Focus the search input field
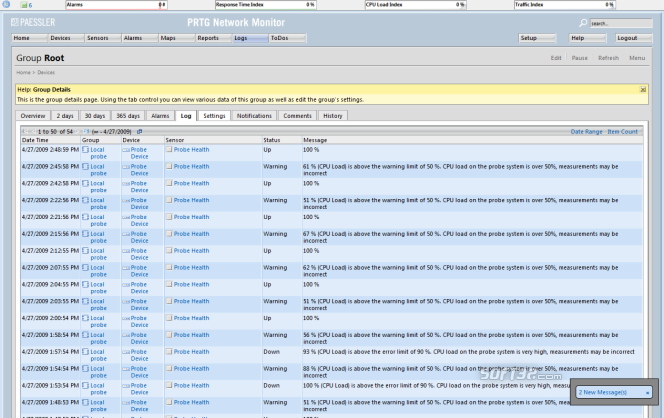 [621, 23]
